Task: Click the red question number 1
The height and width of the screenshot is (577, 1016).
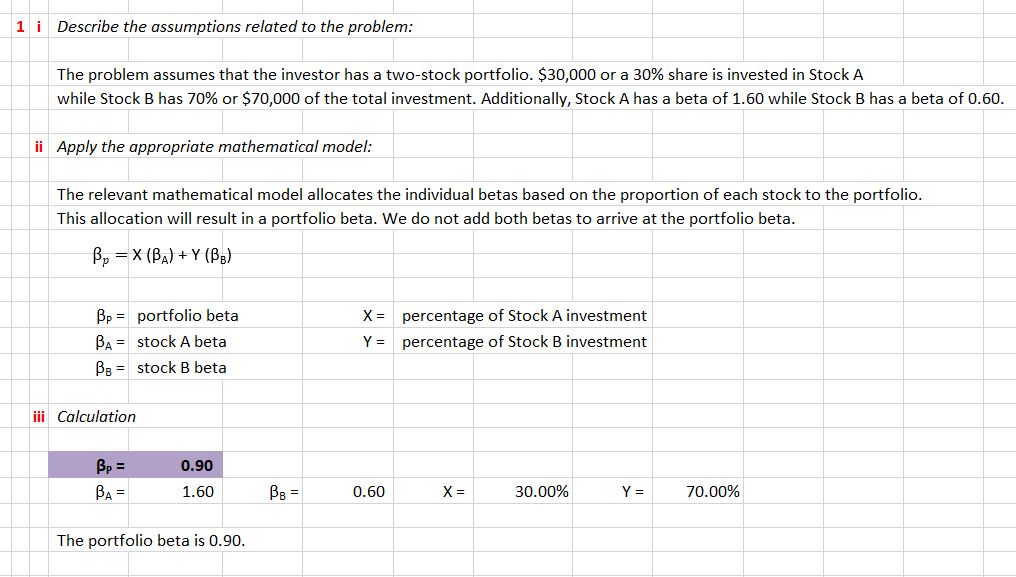Action: tap(21, 27)
